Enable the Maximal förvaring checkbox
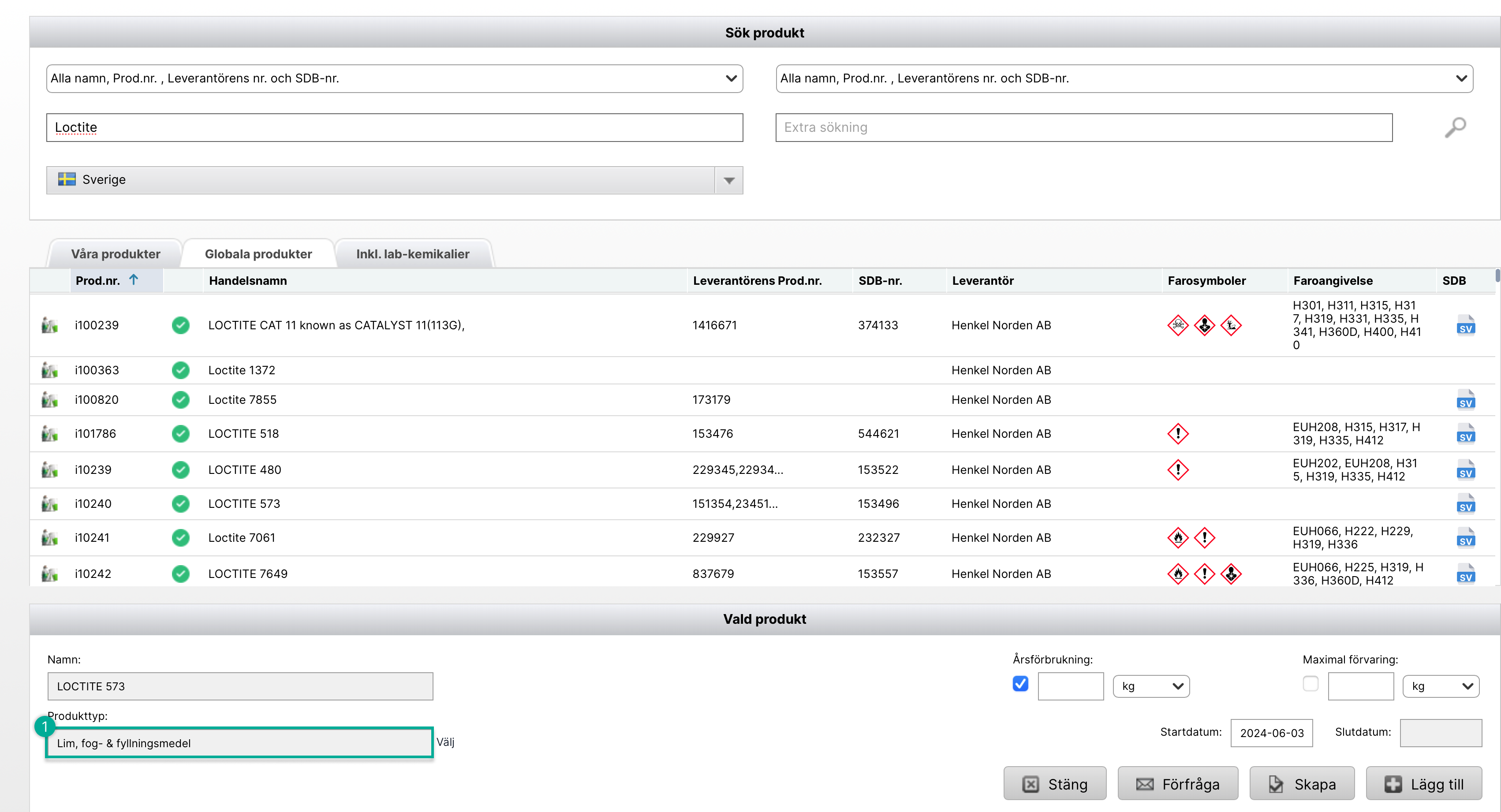This screenshot has height=812, width=1501. pos(1310,683)
